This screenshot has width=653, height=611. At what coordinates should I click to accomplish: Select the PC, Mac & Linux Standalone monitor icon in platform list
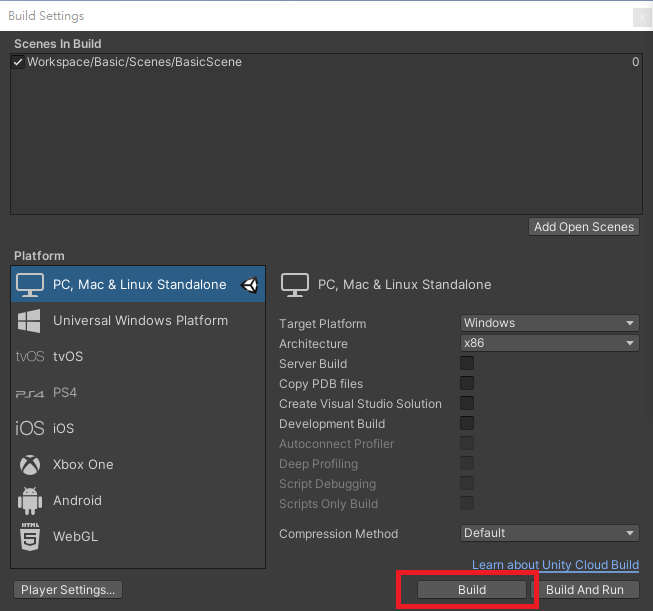[30, 284]
